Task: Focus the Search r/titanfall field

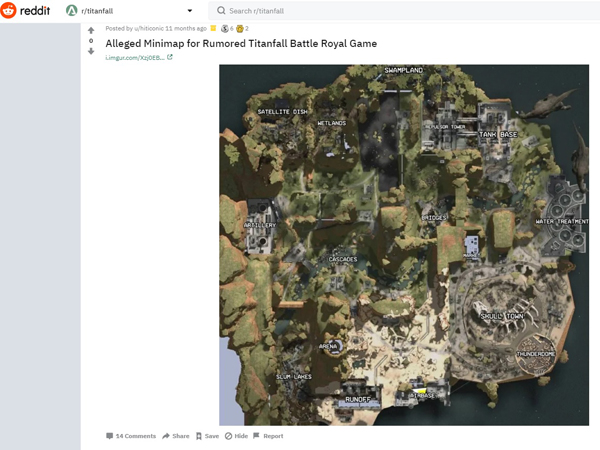Action: coord(404,11)
